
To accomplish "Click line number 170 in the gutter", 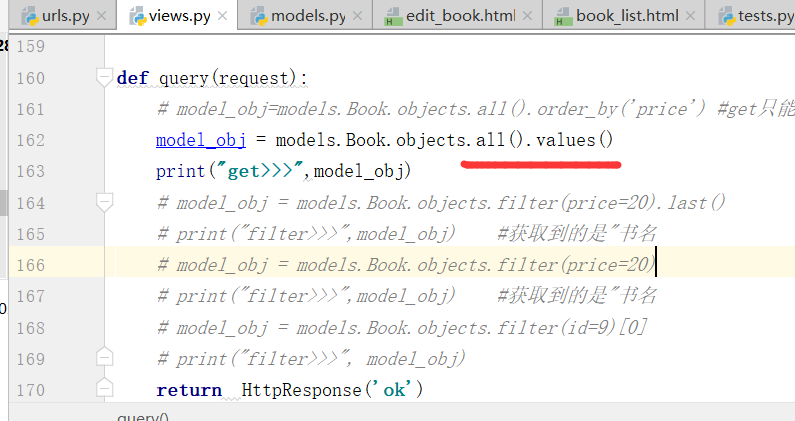I will click(30, 390).
